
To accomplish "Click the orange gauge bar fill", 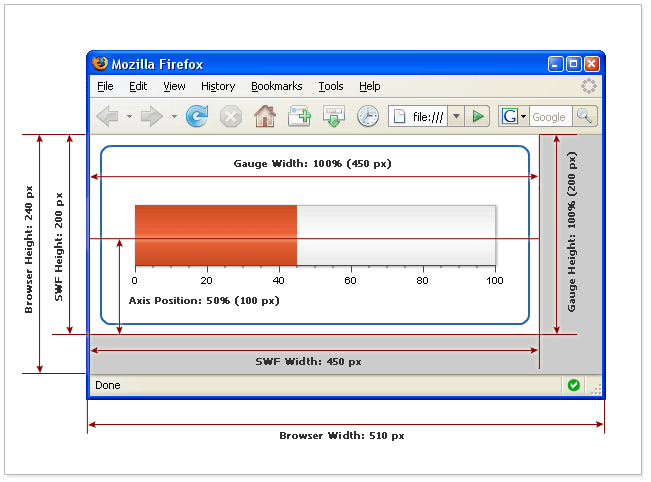I will point(215,235).
